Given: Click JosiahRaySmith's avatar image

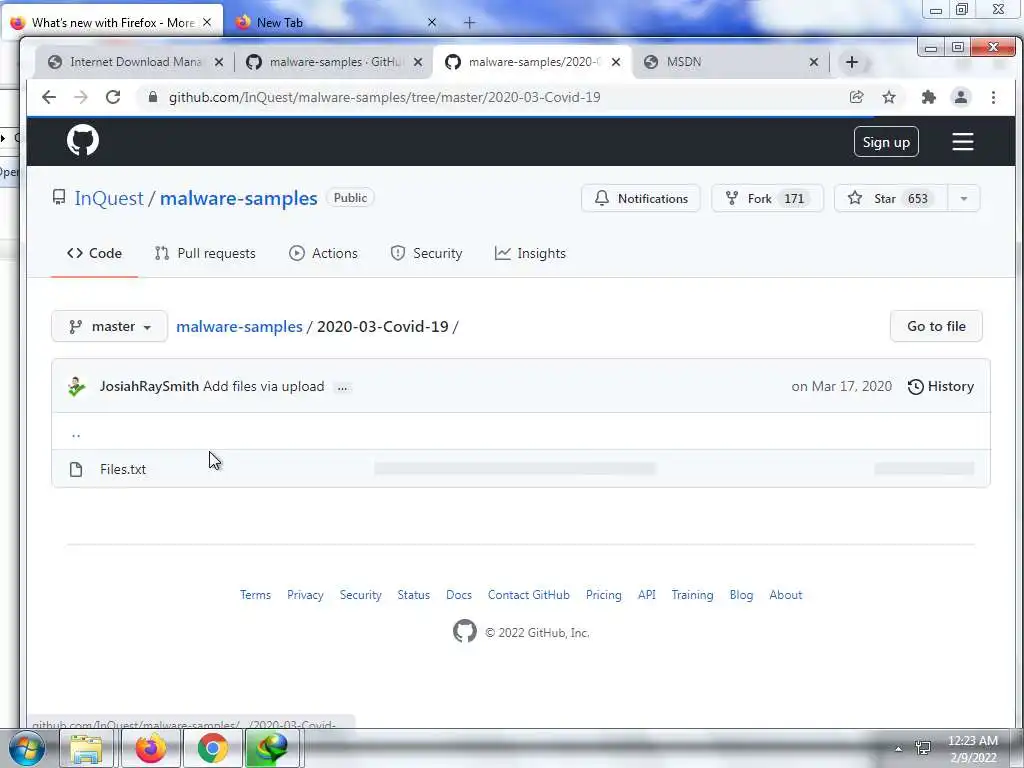Looking at the screenshot, I should pos(76,387).
